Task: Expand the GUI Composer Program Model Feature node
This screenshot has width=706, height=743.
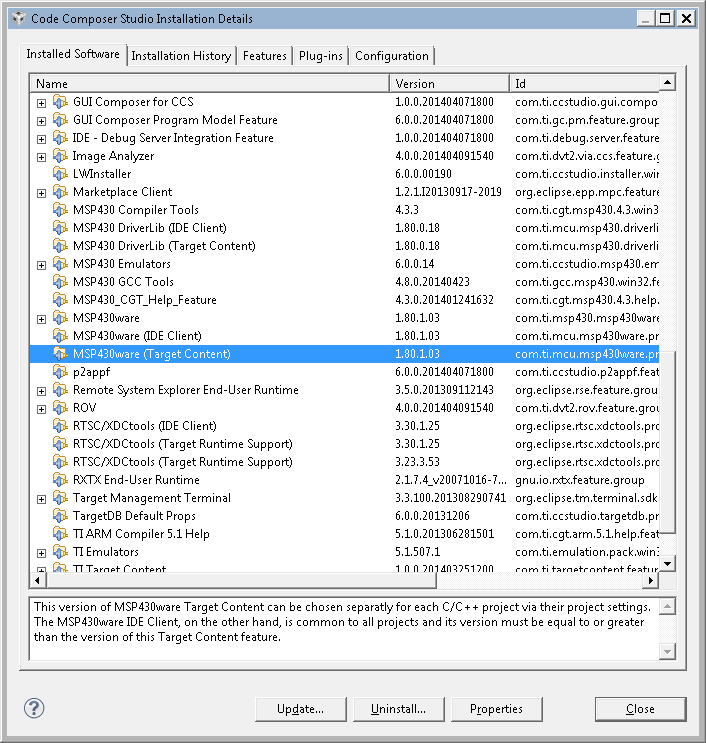Action: coord(42,121)
